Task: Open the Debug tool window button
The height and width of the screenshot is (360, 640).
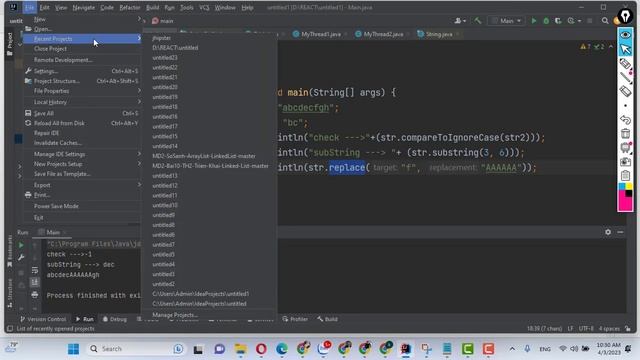Action: click(115, 319)
